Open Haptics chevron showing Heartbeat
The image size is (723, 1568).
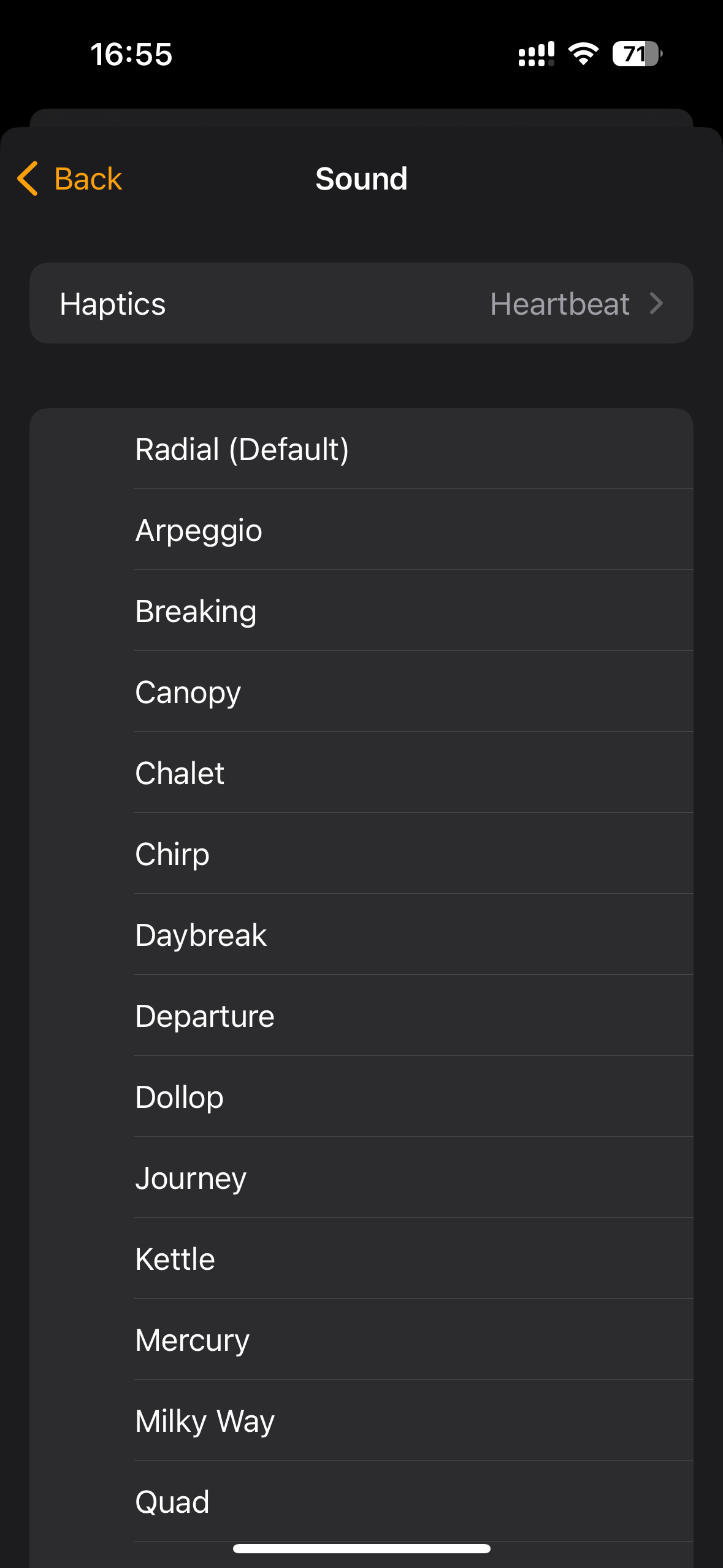click(656, 304)
